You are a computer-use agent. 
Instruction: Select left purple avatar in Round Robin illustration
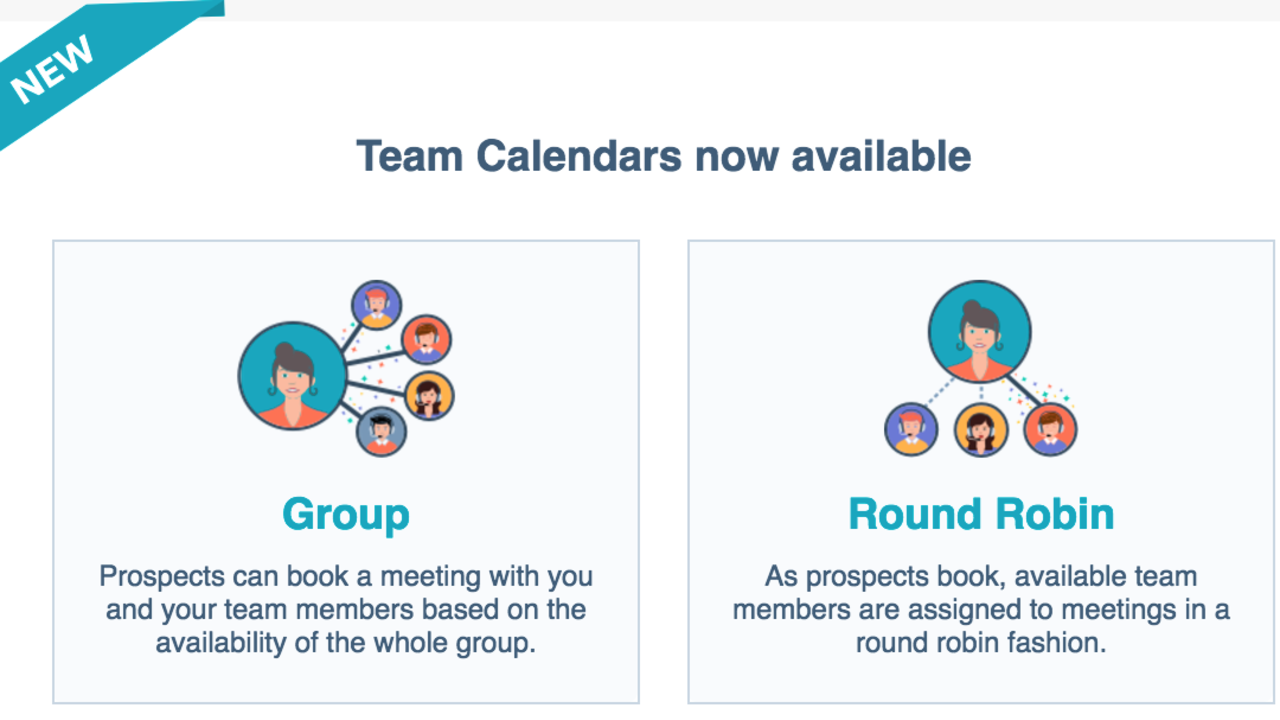point(911,429)
